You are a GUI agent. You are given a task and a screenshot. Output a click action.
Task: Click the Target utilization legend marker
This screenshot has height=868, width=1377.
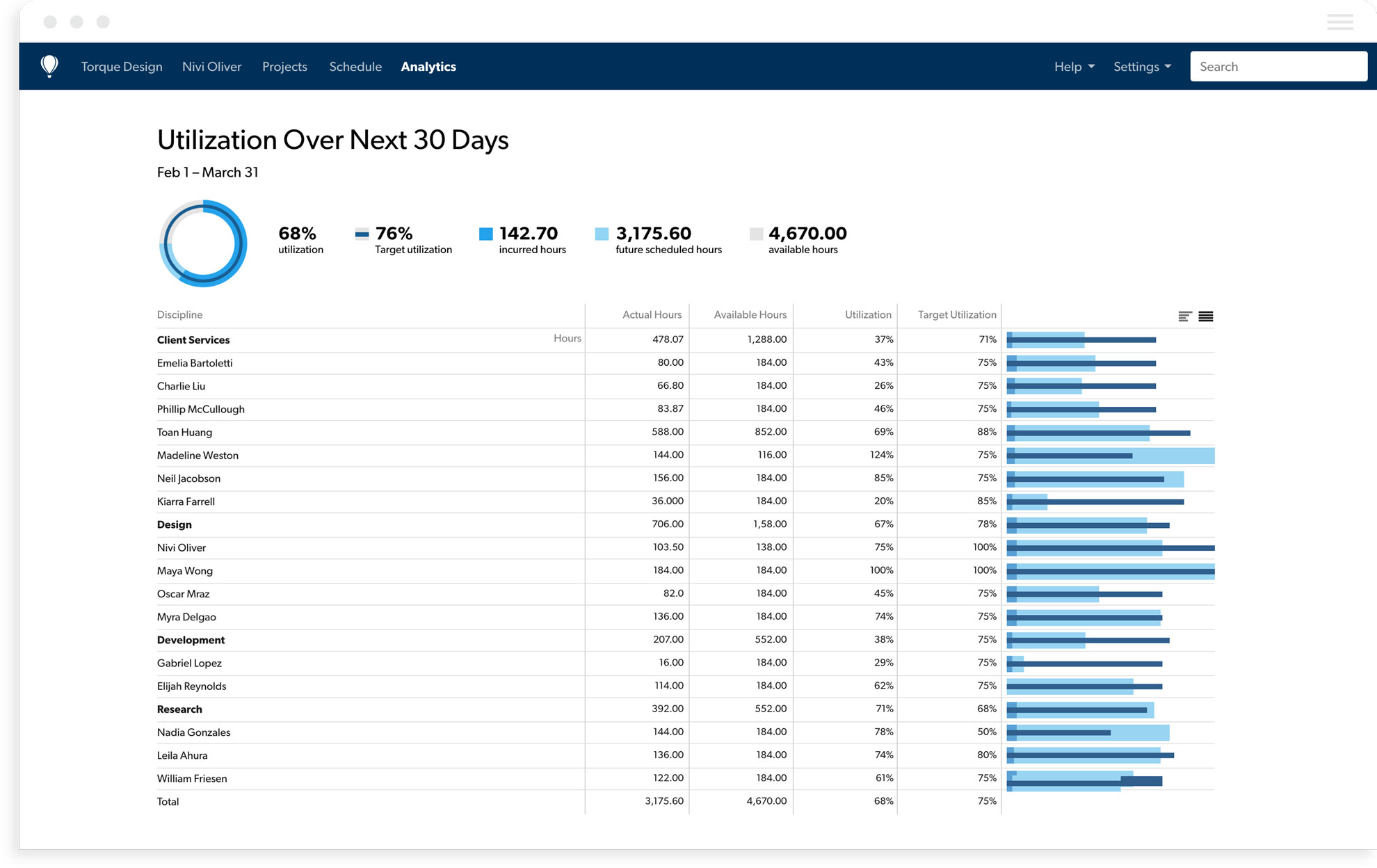(x=362, y=234)
